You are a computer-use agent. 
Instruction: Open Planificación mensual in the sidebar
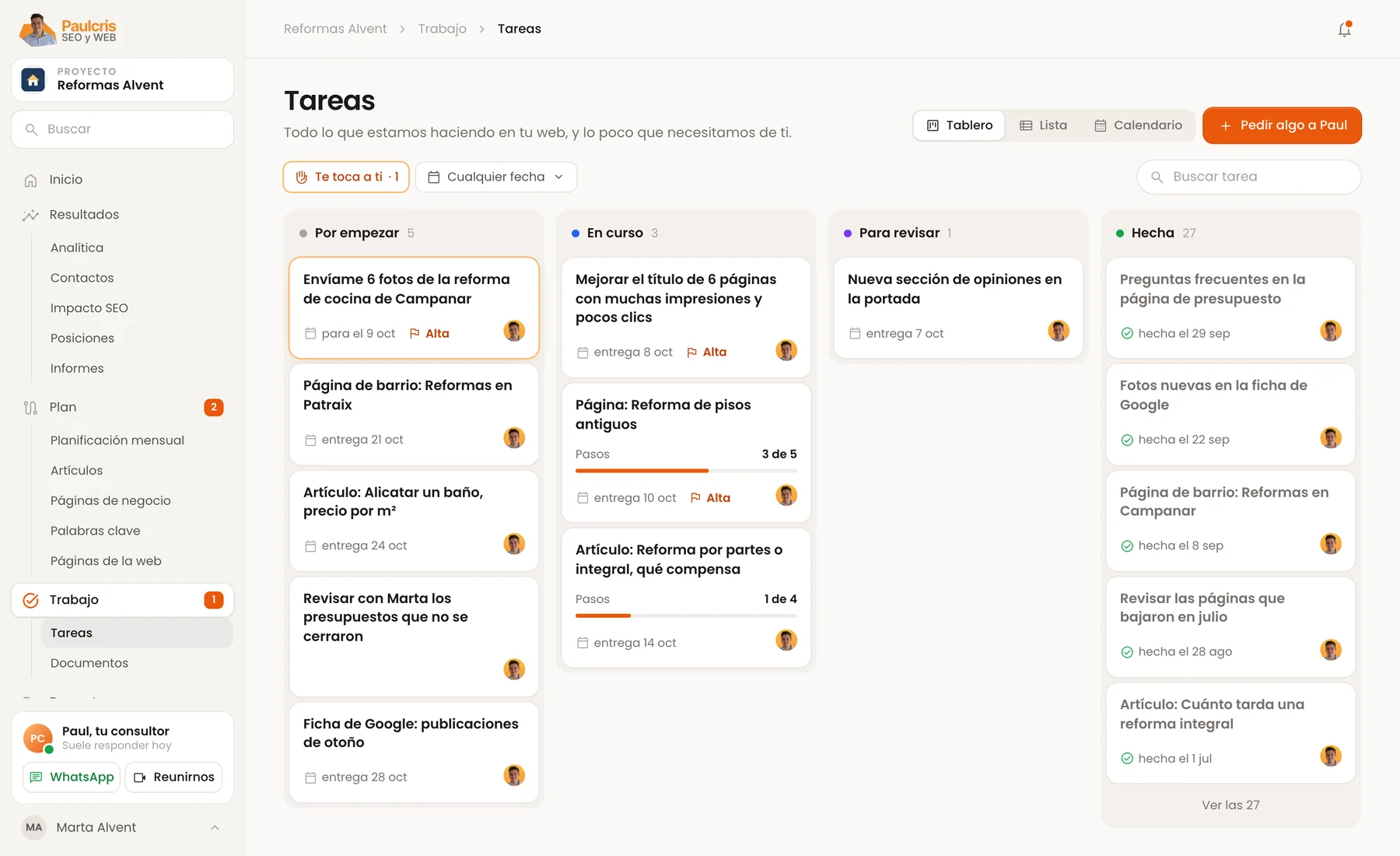[117, 440]
